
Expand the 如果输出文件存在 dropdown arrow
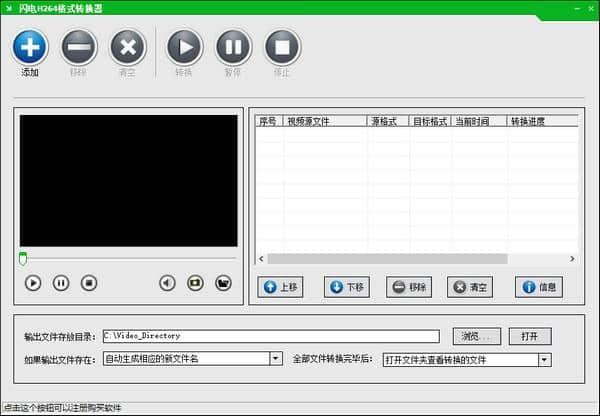[276, 359]
